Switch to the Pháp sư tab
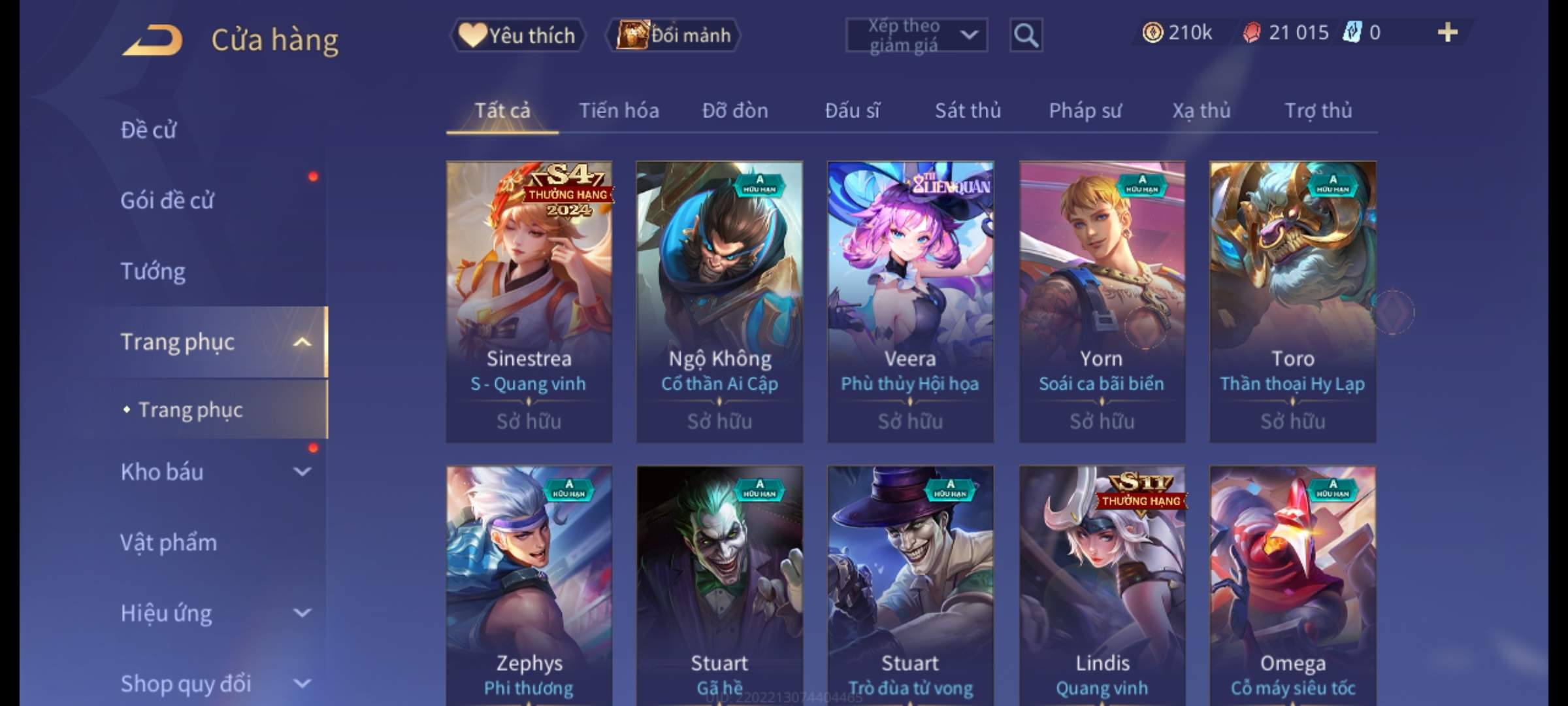 1085,110
